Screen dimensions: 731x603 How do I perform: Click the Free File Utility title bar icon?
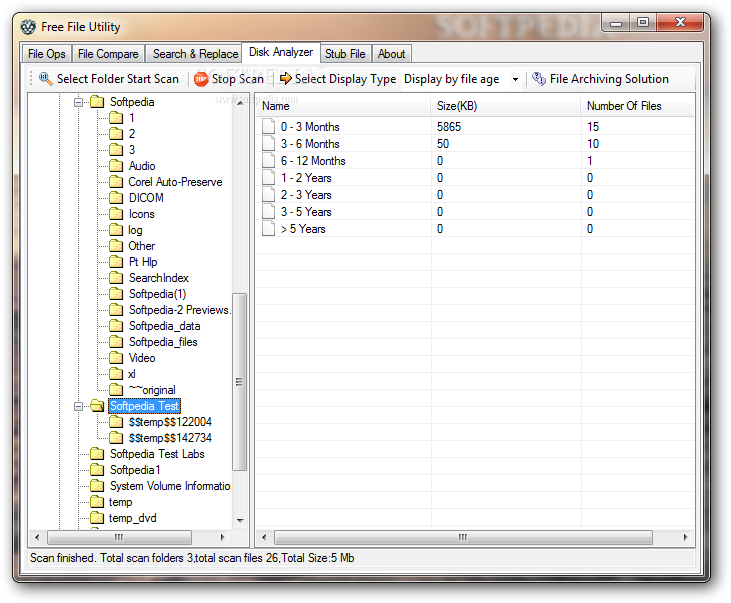[x=28, y=27]
